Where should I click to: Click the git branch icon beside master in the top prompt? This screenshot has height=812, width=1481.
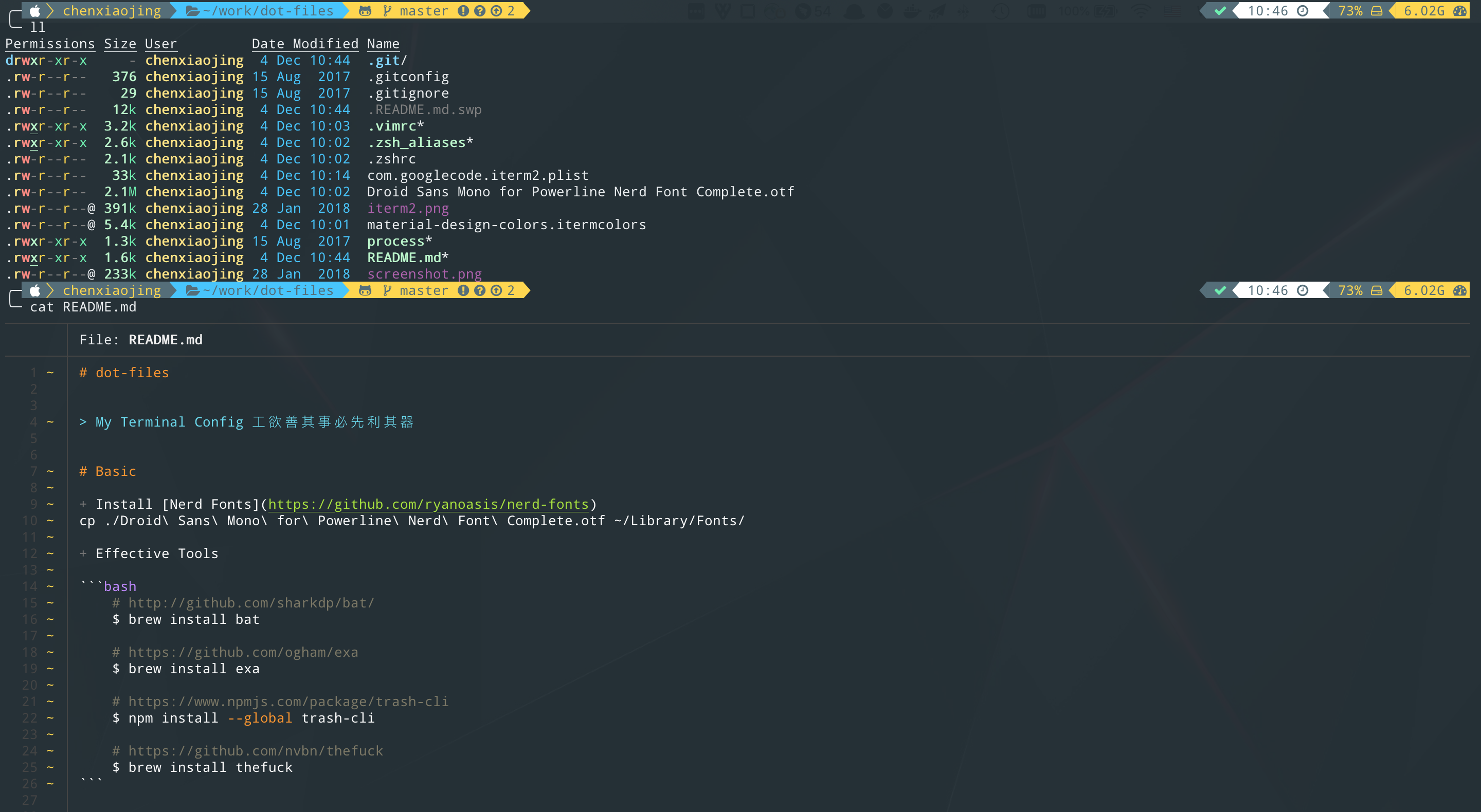[388, 11]
